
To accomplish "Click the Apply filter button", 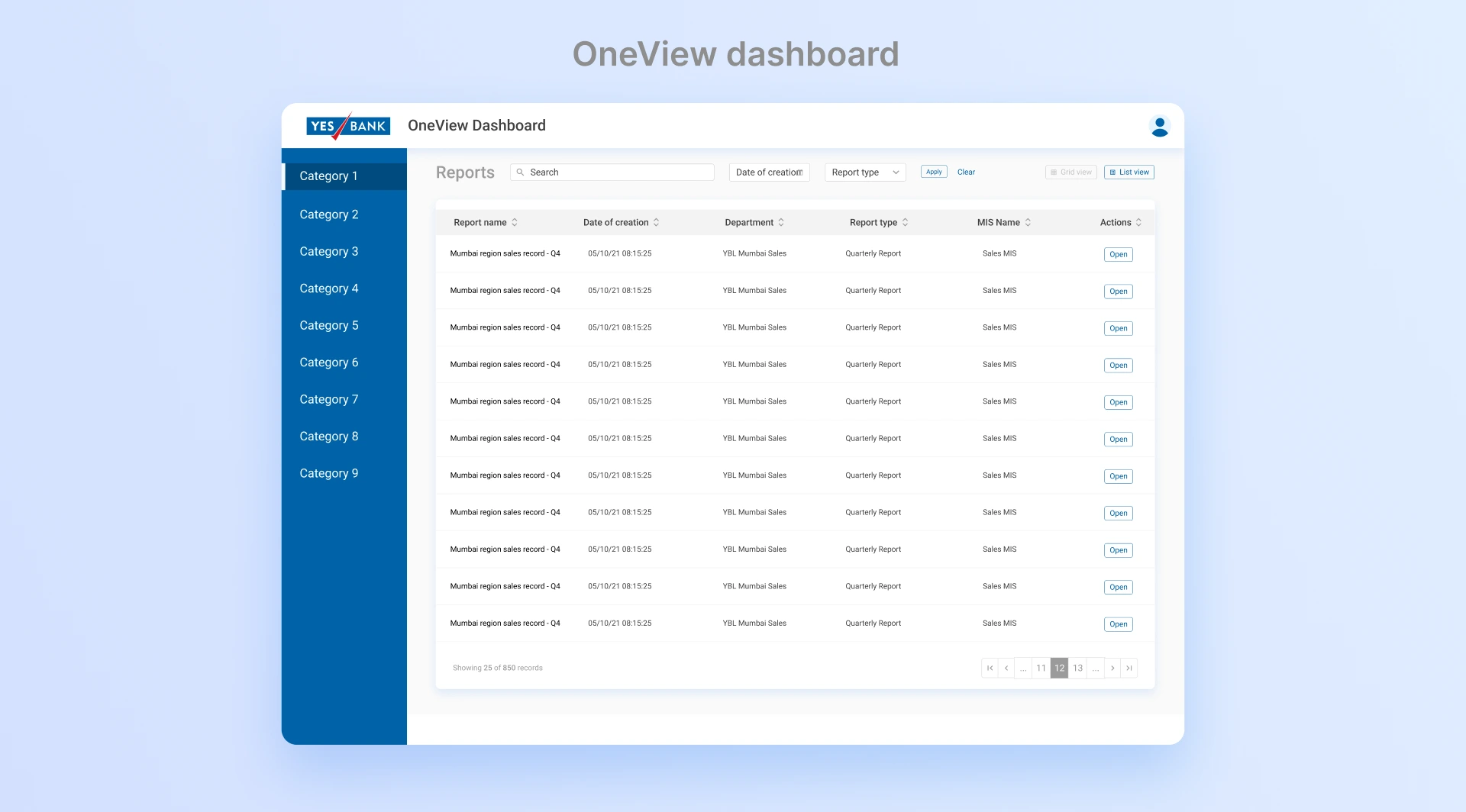I will [x=934, y=172].
